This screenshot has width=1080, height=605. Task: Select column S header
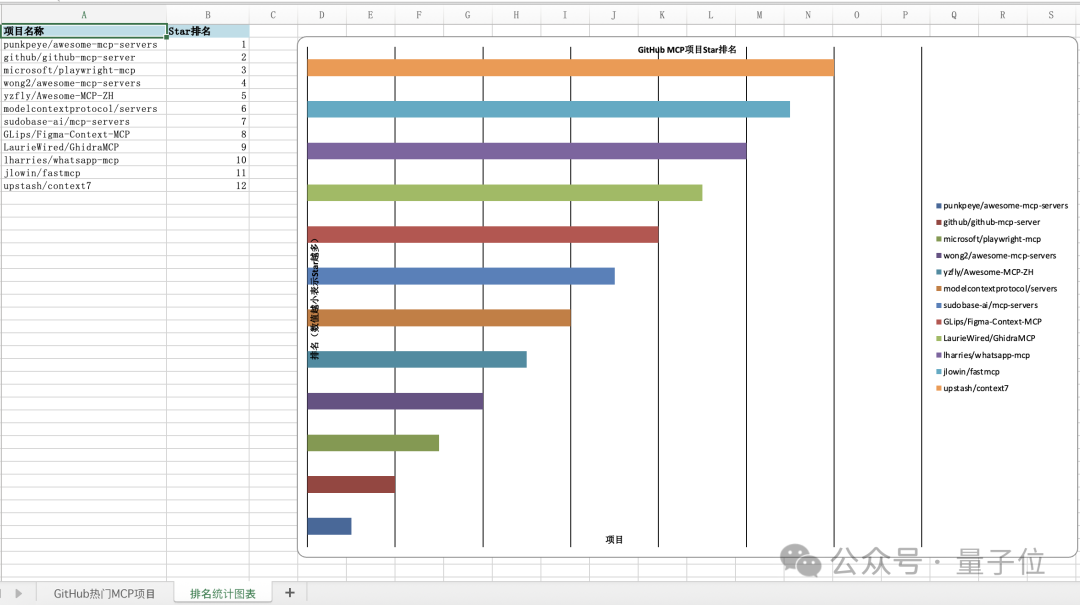pos(1051,14)
